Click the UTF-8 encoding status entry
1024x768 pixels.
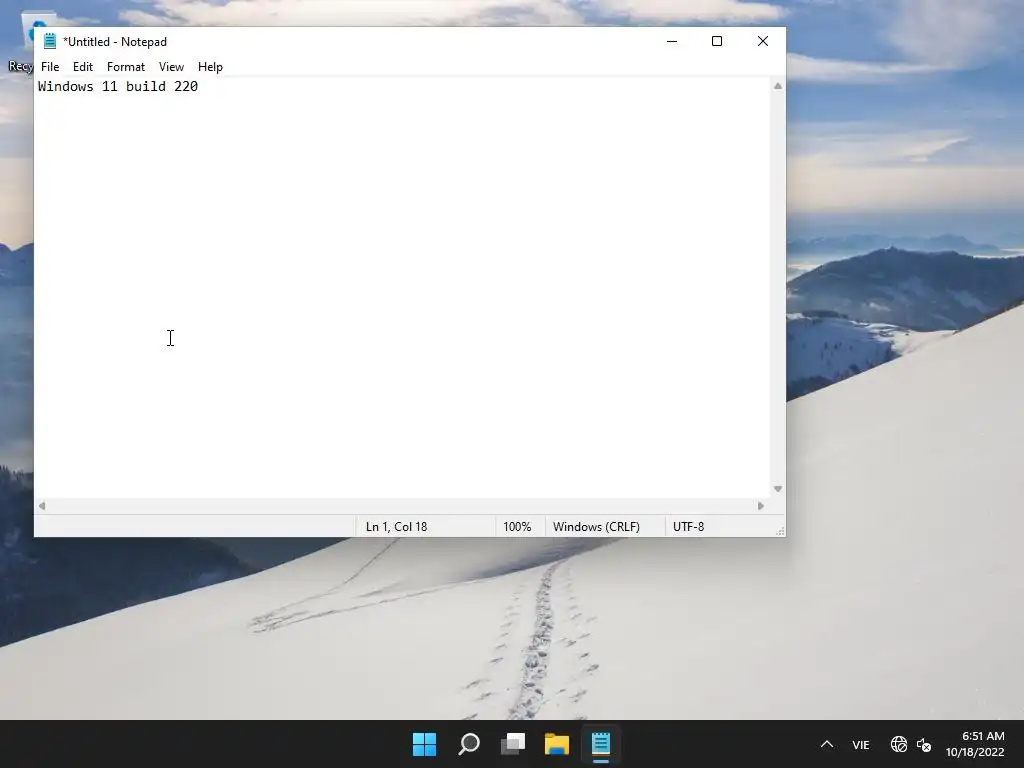tap(688, 526)
